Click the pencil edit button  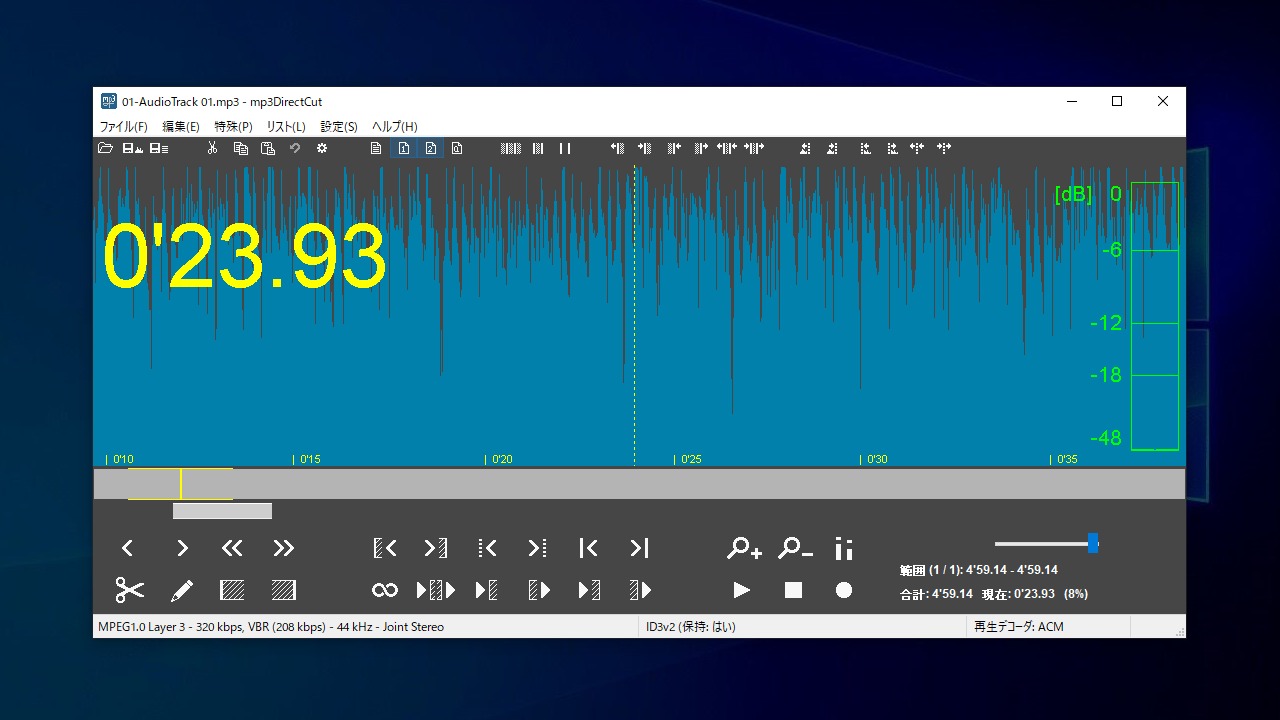(x=182, y=590)
